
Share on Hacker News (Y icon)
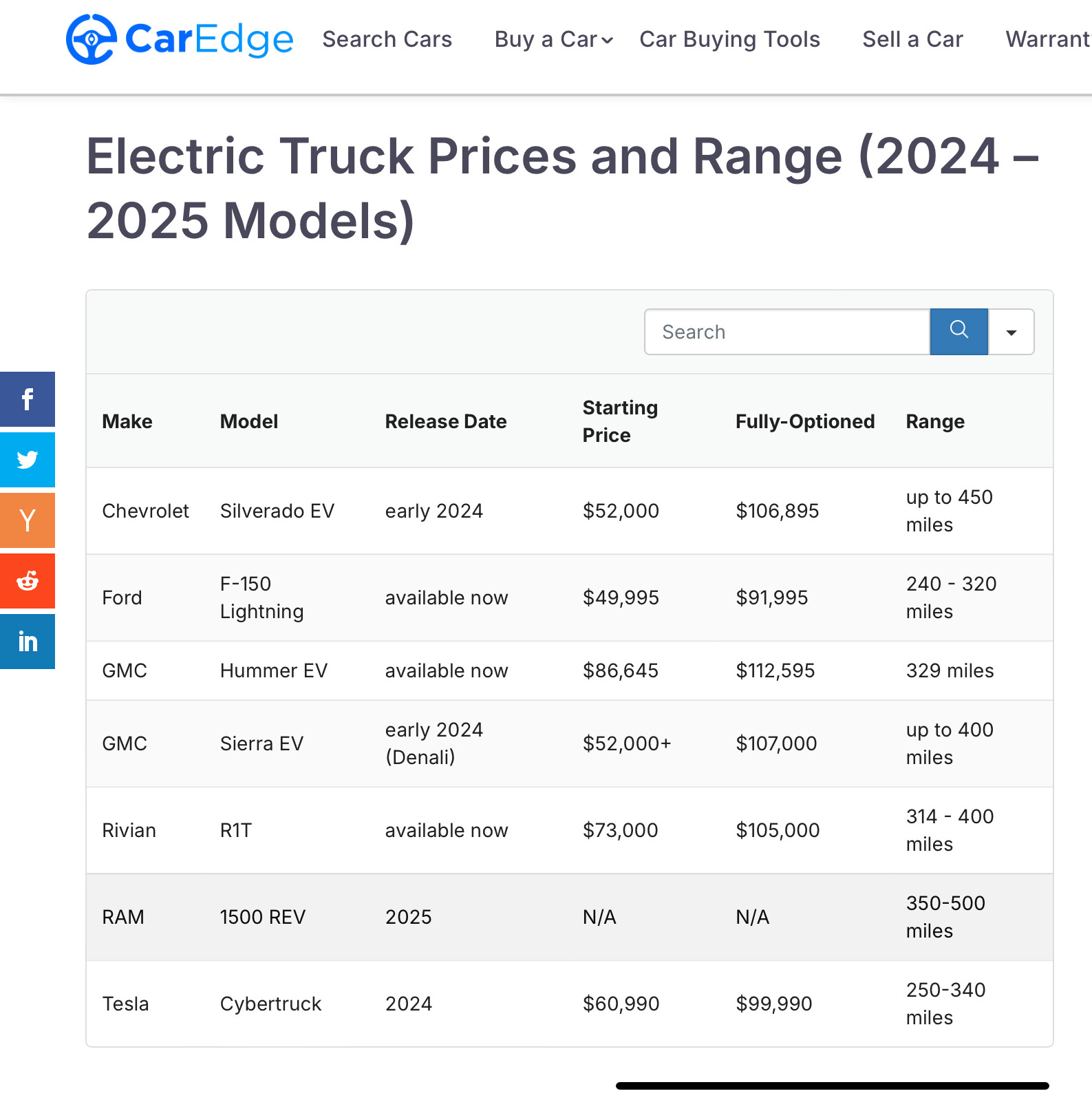click(28, 520)
